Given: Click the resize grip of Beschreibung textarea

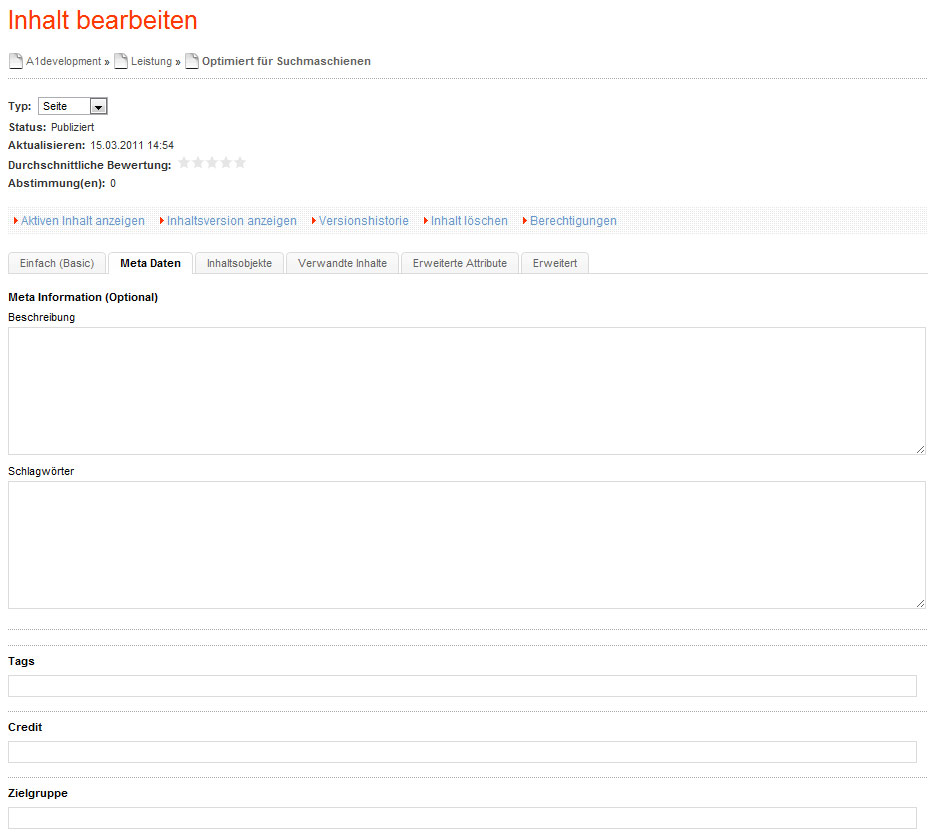Looking at the screenshot, I should click(920, 449).
